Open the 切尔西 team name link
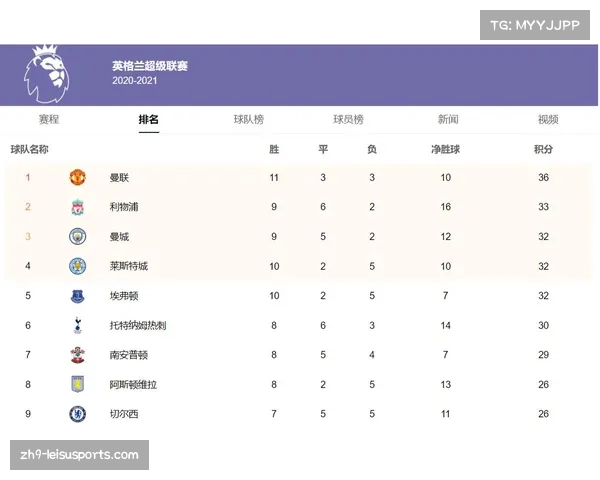The image size is (600, 480). (x=124, y=414)
